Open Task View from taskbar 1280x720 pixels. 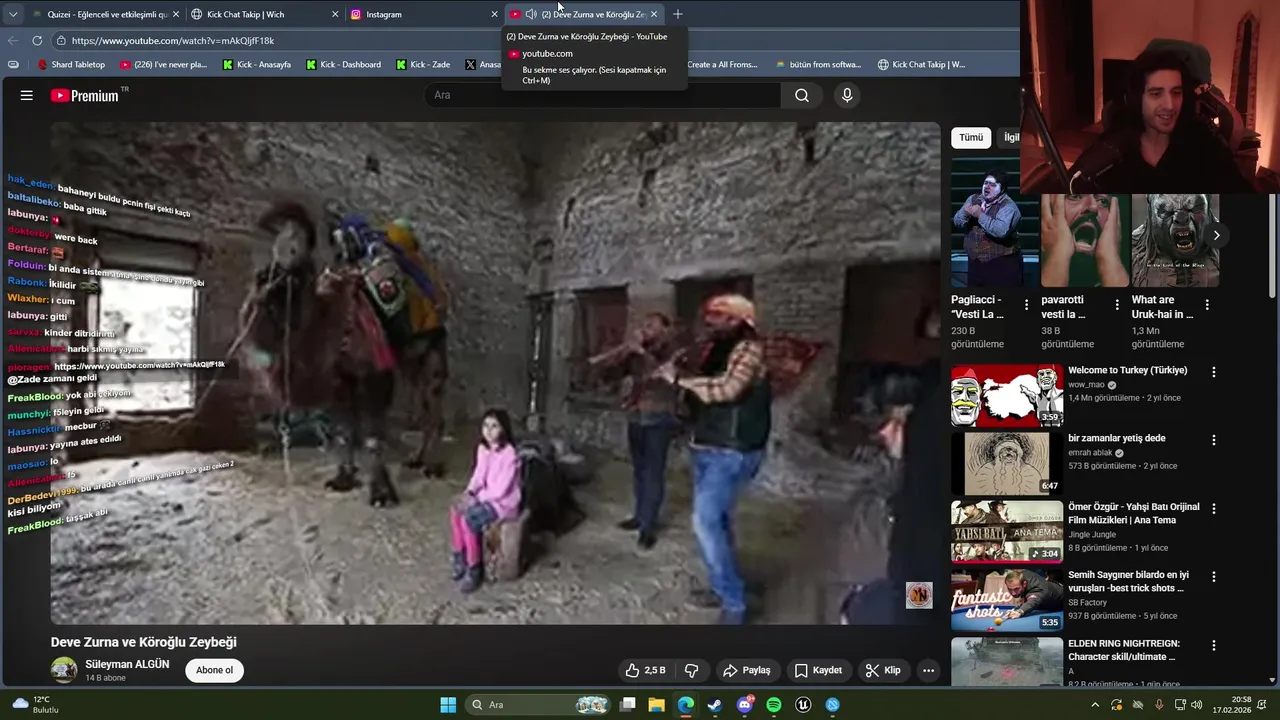[x=628, y=705]
